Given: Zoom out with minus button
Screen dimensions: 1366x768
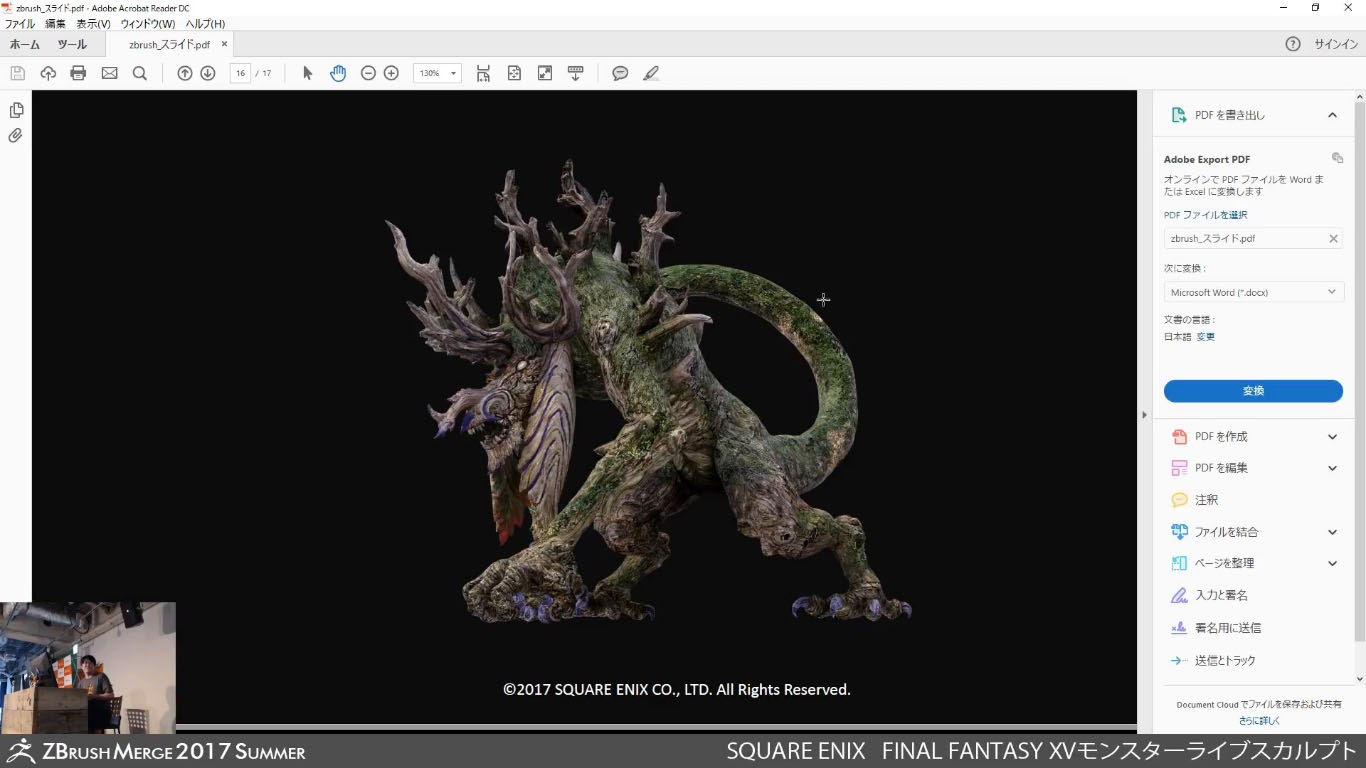Looking at the screenshot, I should (368, 73).
